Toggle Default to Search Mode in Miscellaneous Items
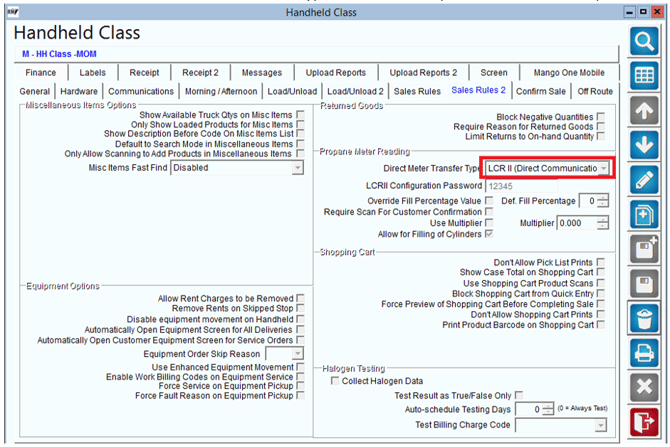The height and width of the screenshot is (447, 670). 301,144
